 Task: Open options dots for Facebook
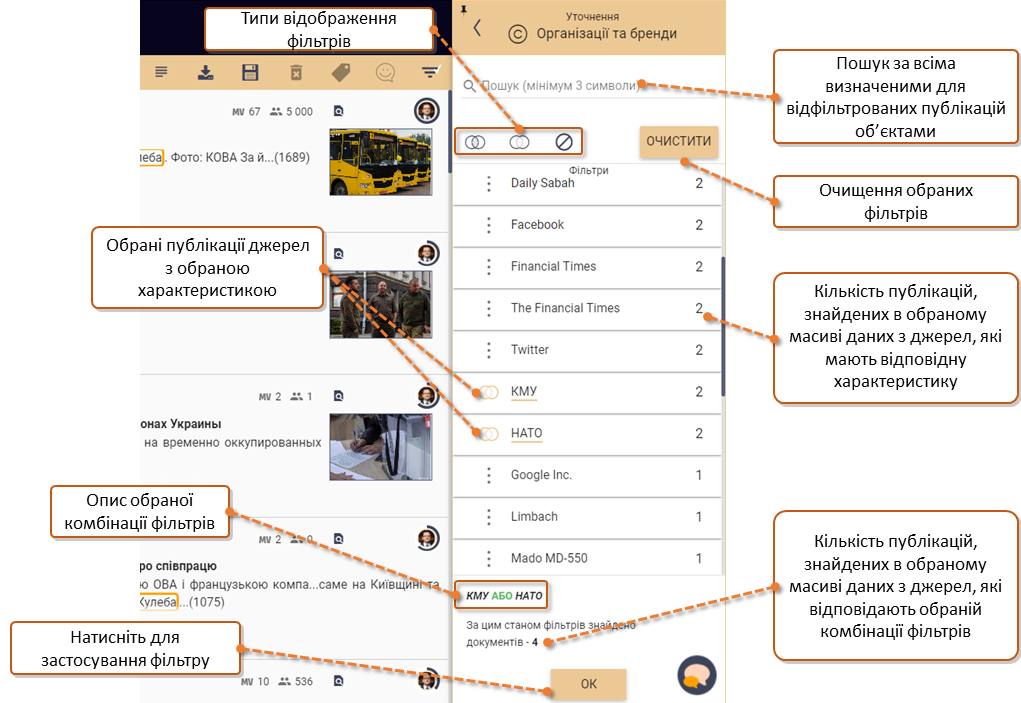pos(489,225)
